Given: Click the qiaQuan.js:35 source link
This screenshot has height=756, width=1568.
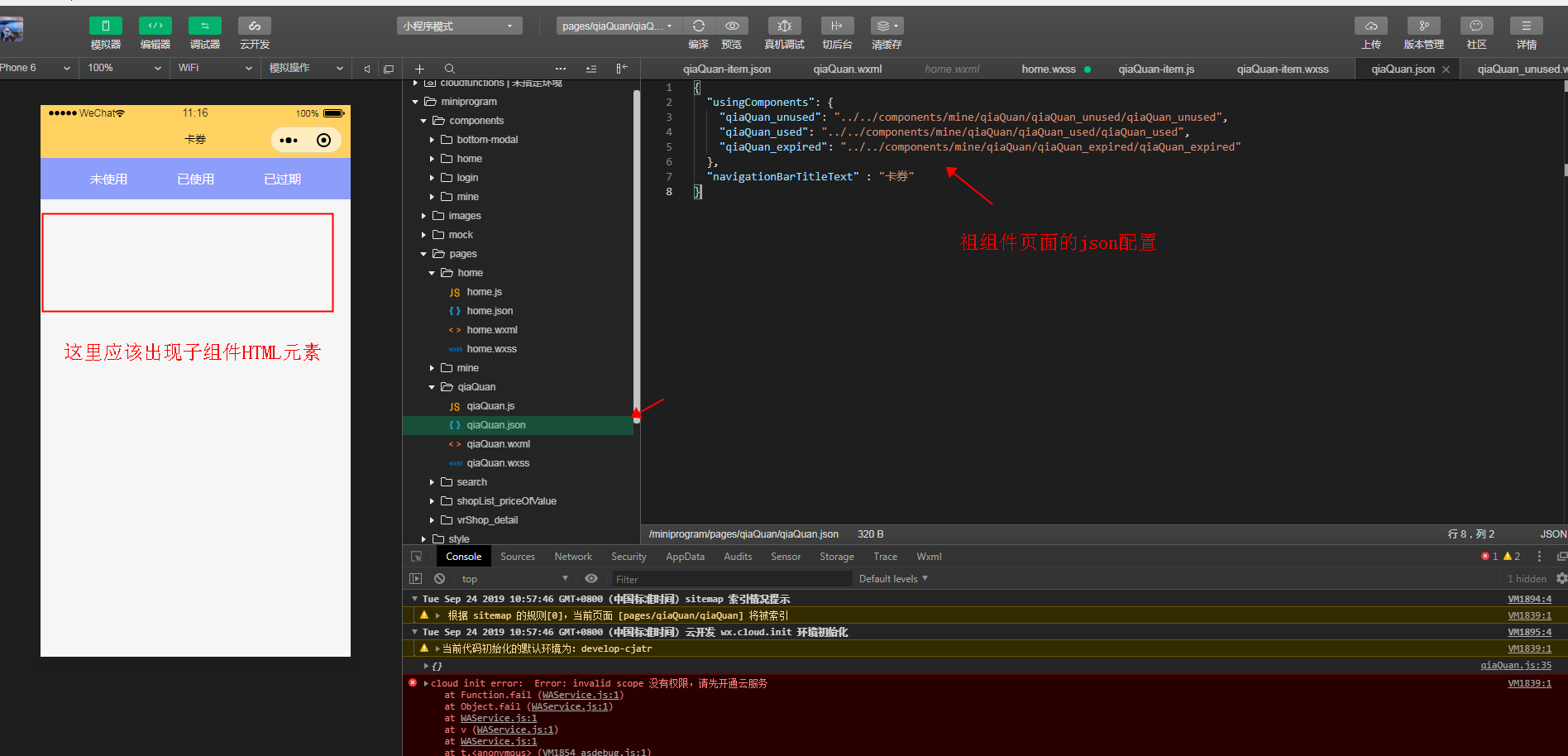Looking at the screenshot, I should pos(1515,666).
